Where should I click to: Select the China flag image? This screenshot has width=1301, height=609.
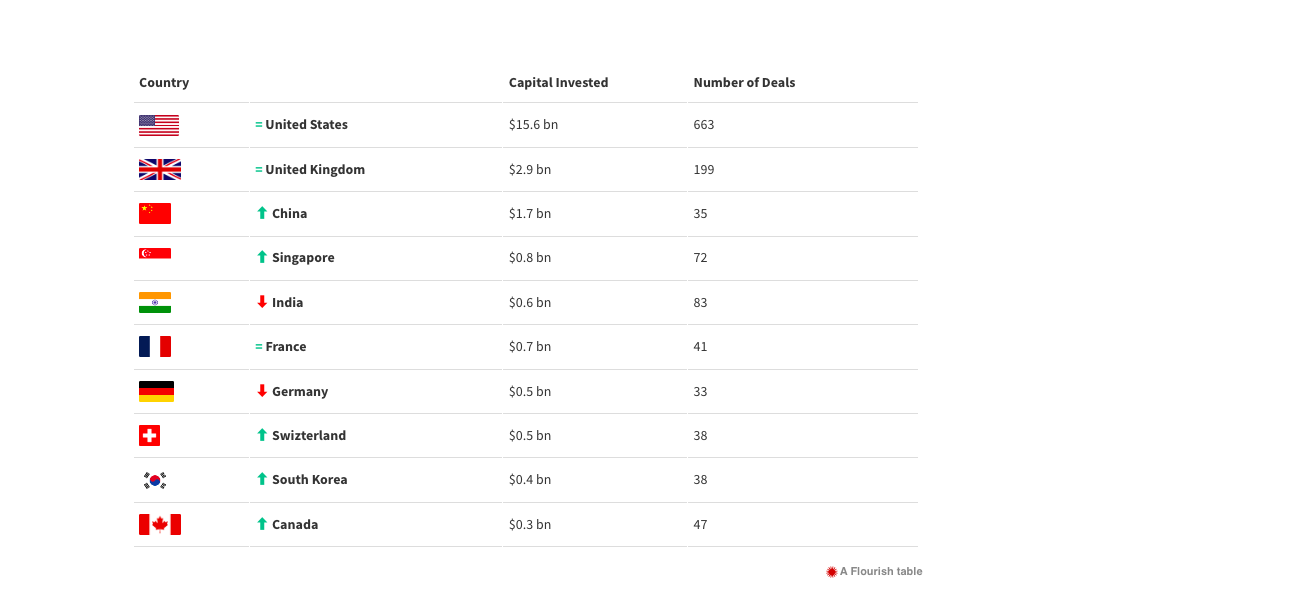[x=155, y=214]
